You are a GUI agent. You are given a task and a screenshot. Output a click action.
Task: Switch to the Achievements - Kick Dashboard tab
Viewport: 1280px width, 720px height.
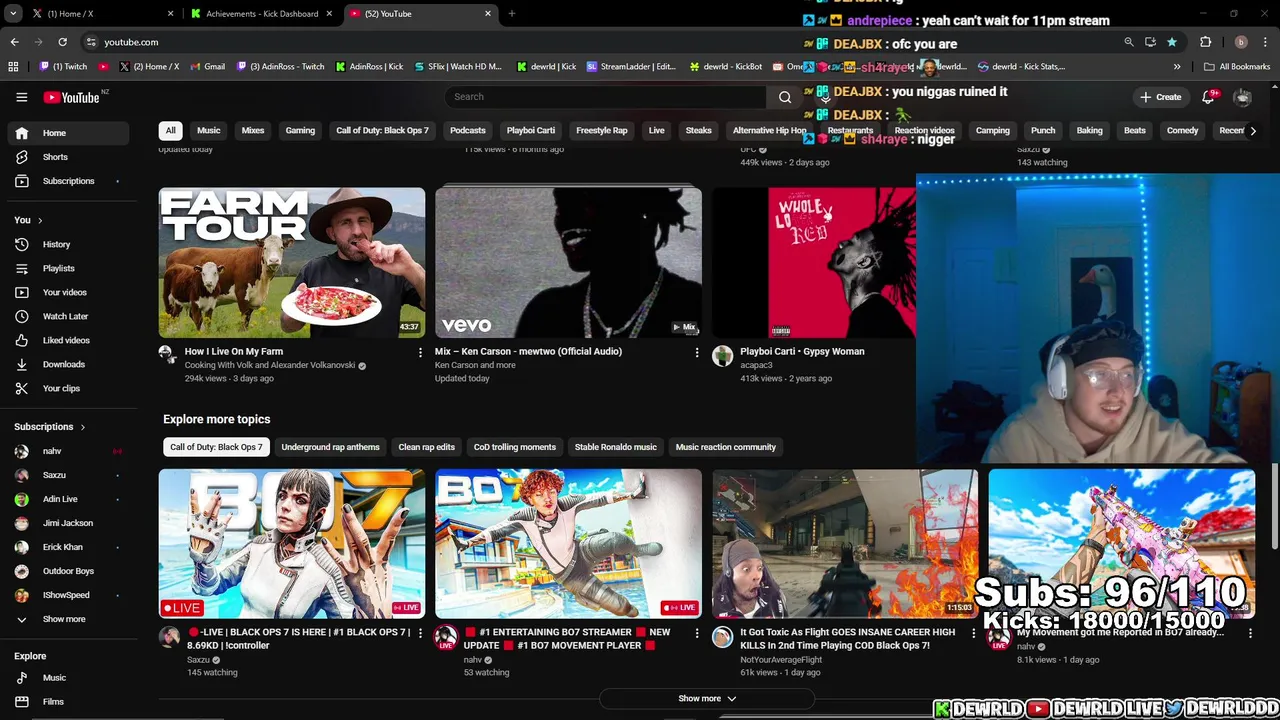pyautogui.click(x=262, y=14)
